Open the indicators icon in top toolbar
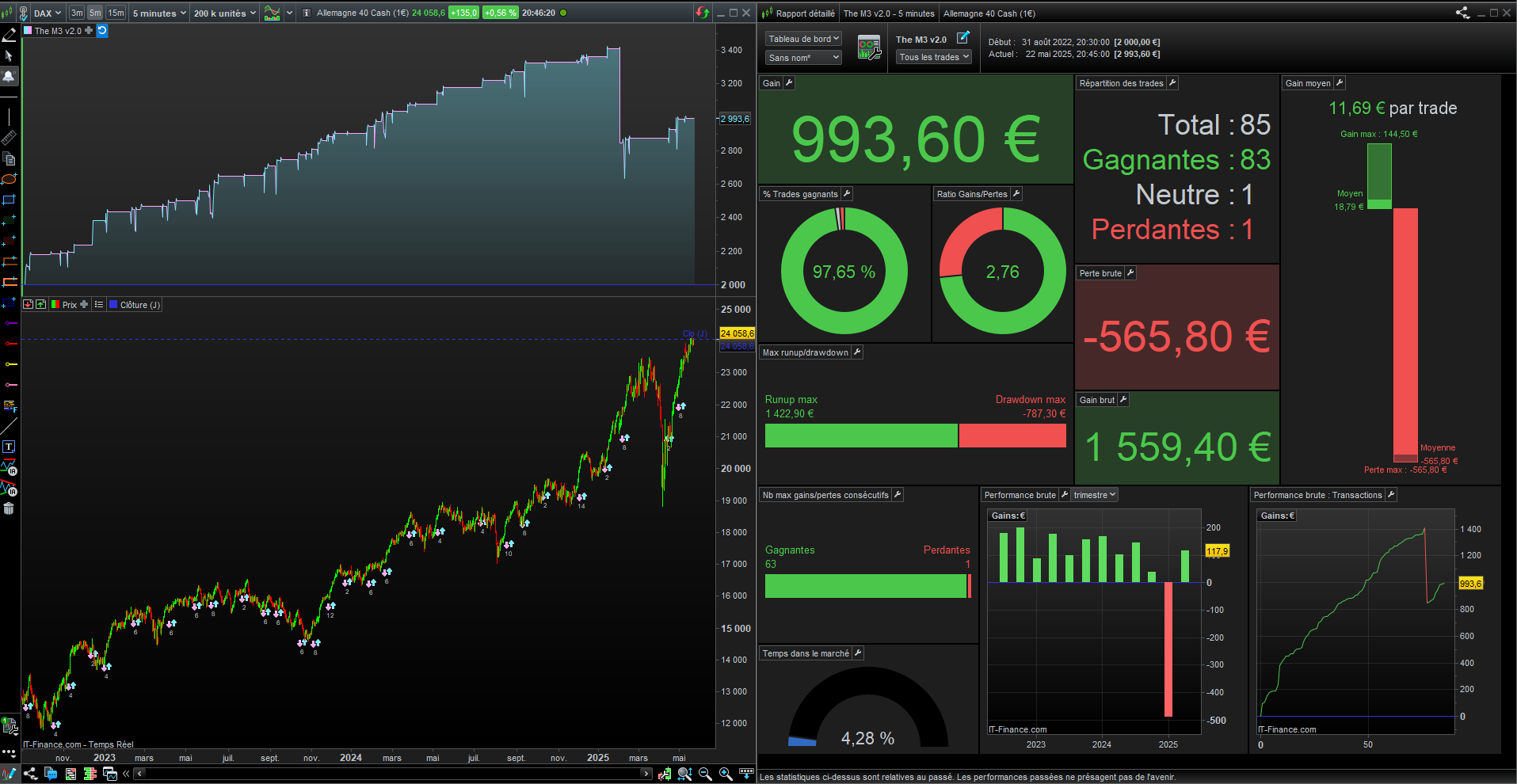Viewport: 1517px width, 784px height. click(x=272, y=13)
